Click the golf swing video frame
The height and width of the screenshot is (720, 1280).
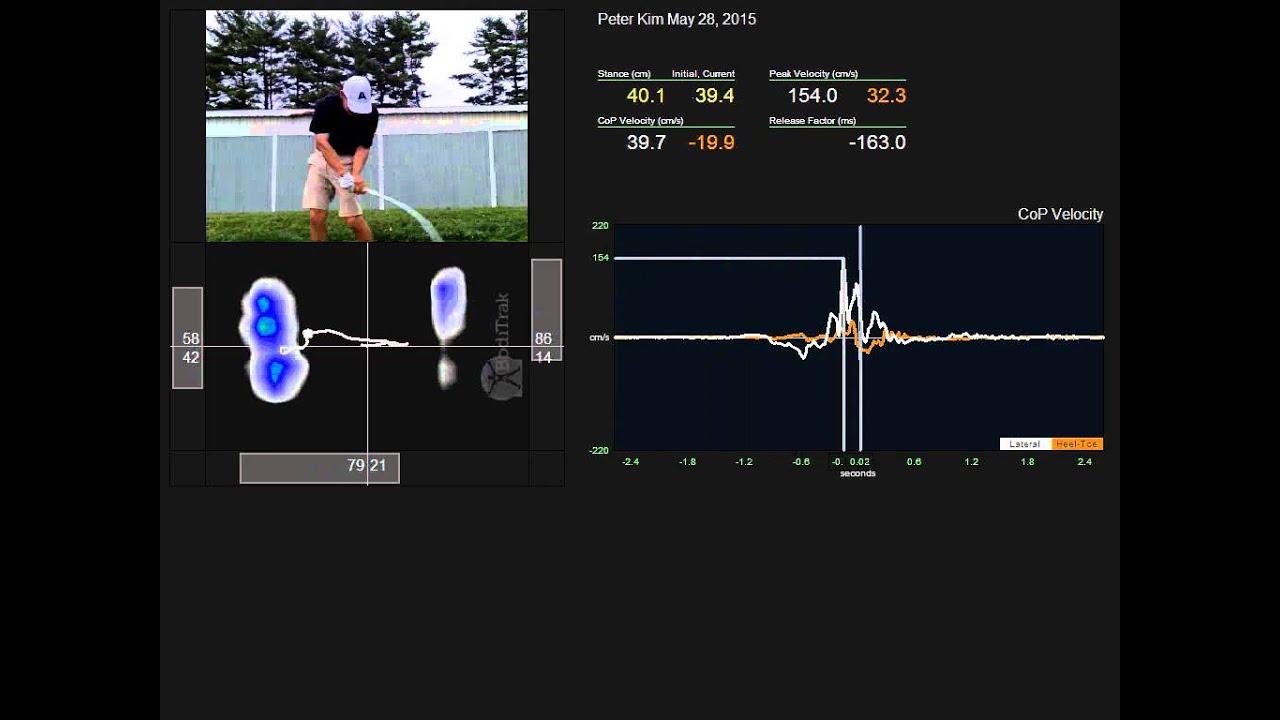click(367, 126)
